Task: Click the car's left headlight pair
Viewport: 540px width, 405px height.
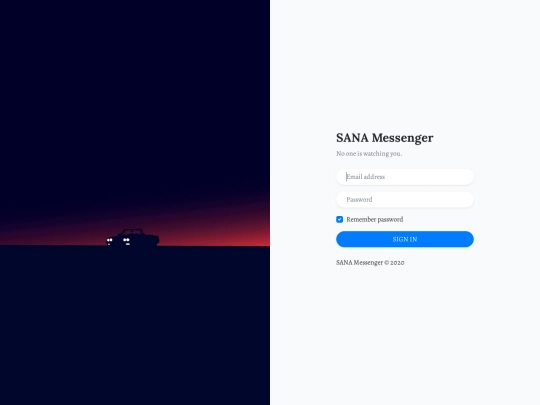Action: 110,240
